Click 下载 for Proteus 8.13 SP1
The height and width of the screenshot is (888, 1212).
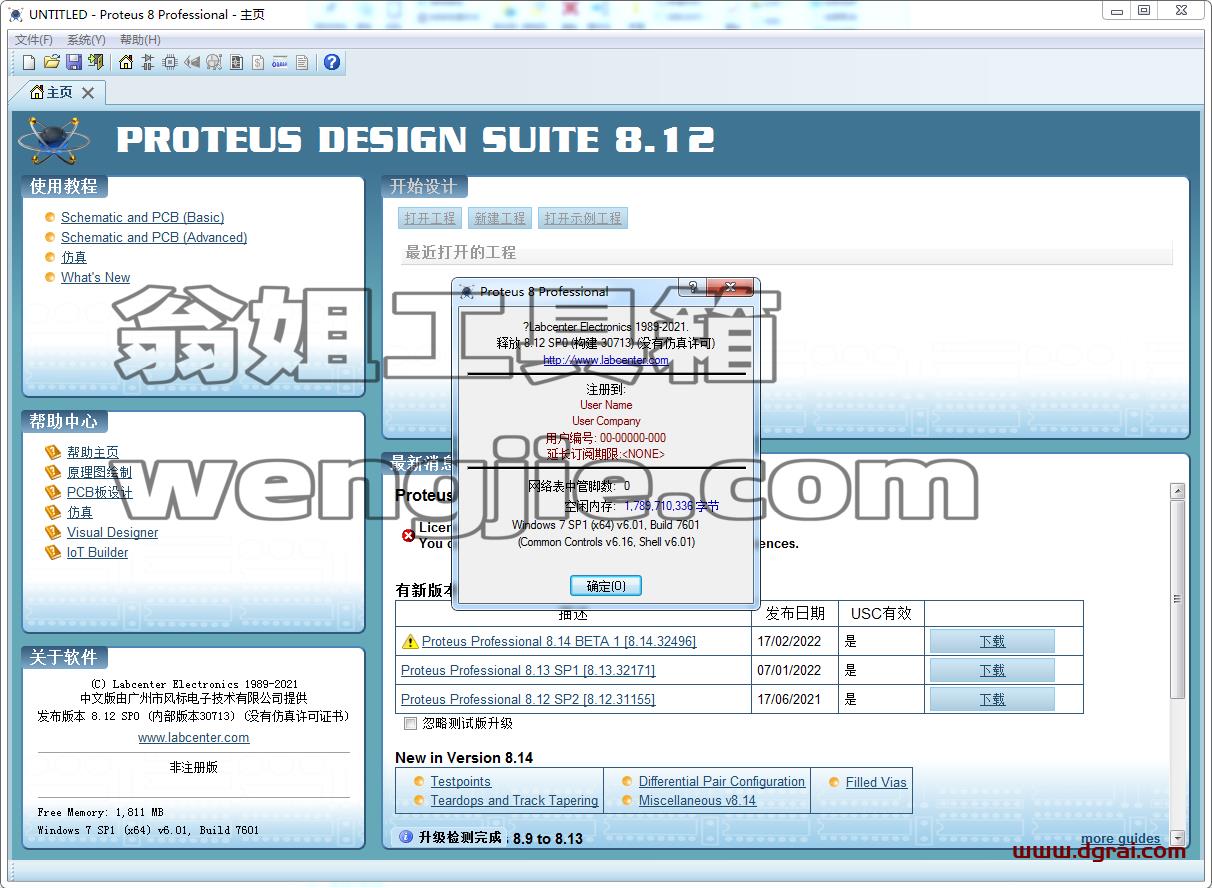(992, 670)
